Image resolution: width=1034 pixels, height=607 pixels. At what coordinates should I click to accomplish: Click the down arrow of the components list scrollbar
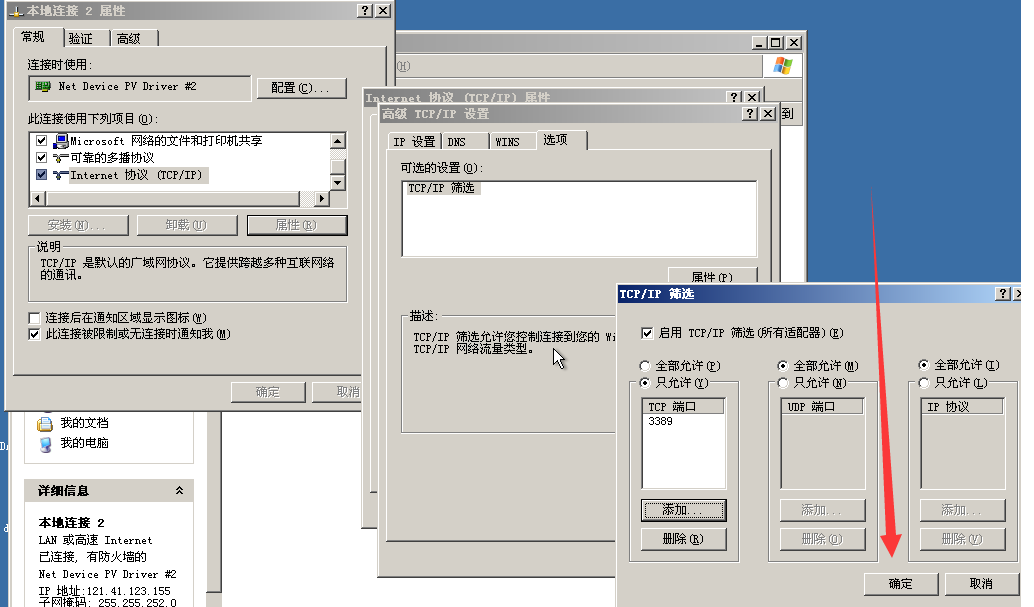coord(337,183)
